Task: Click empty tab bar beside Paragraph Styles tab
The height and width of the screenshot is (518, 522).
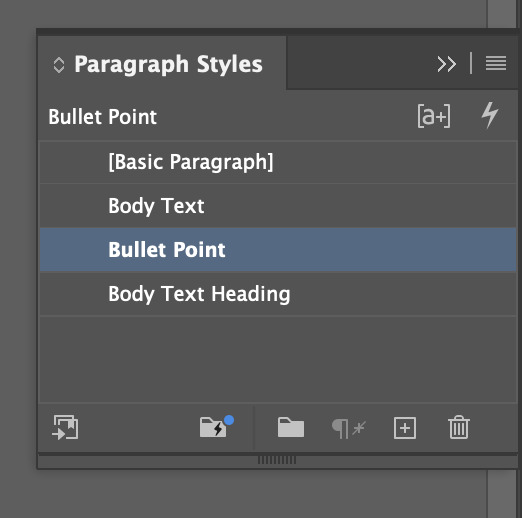Action: (x=360, y=63)
